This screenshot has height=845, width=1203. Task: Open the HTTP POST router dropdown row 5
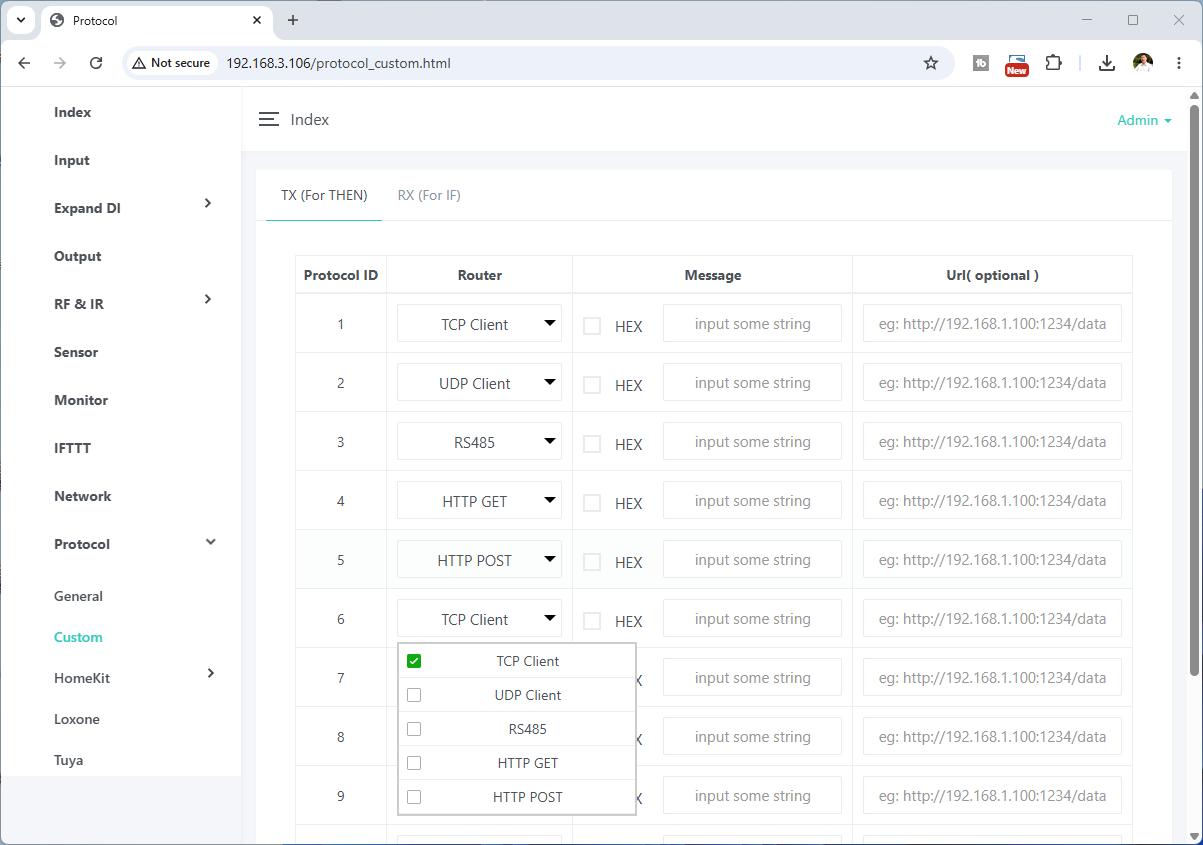(479, 560)
